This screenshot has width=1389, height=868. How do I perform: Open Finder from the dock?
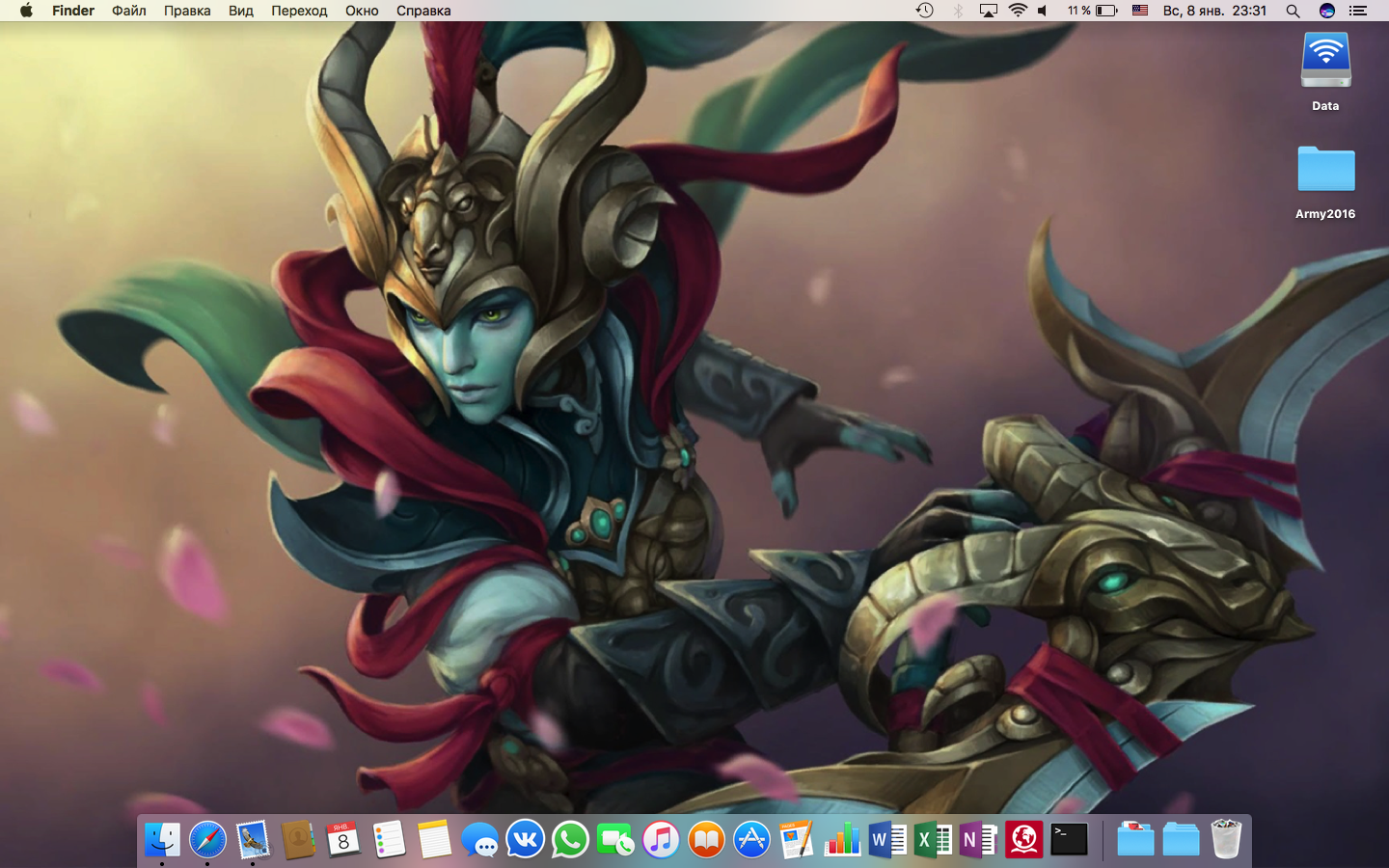162,840
